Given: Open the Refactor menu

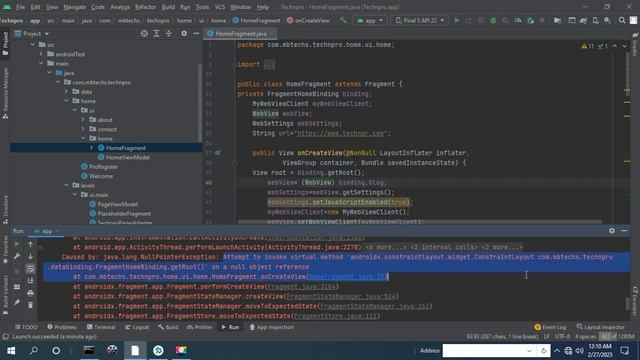Looking at the screenshot, I should tap(145, 7).
